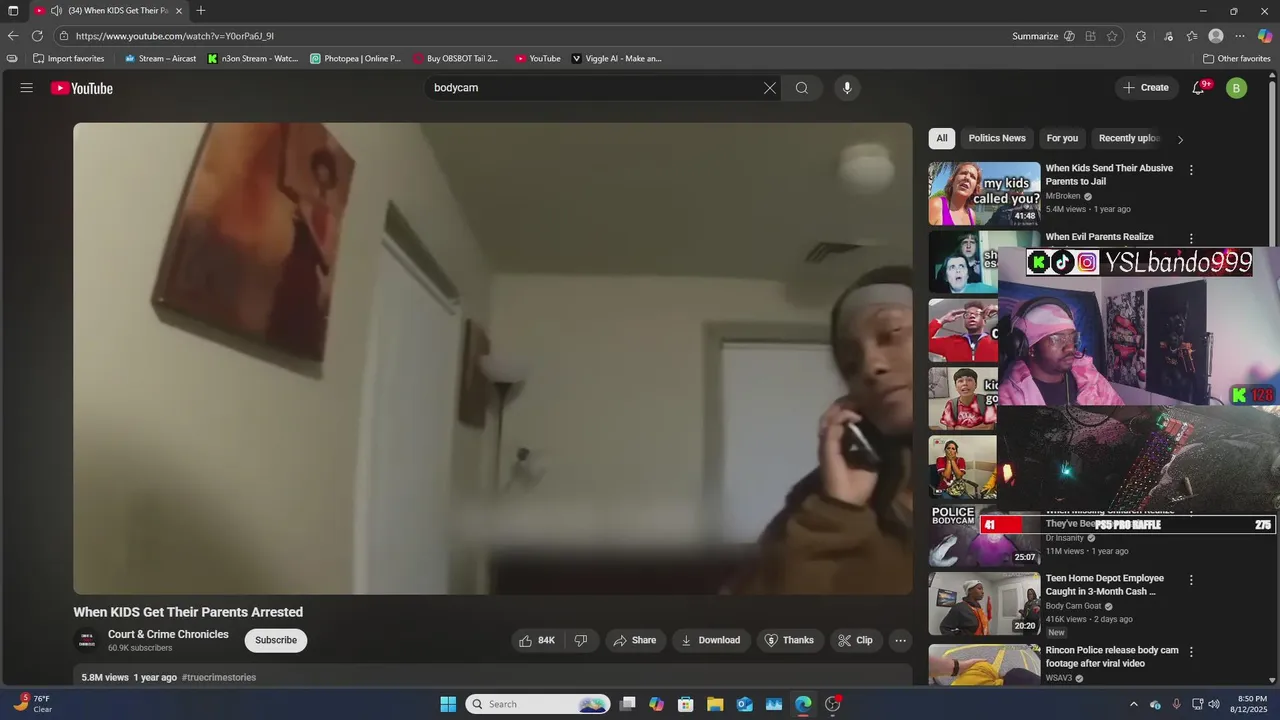Refresh the page

tap(37, 36)
